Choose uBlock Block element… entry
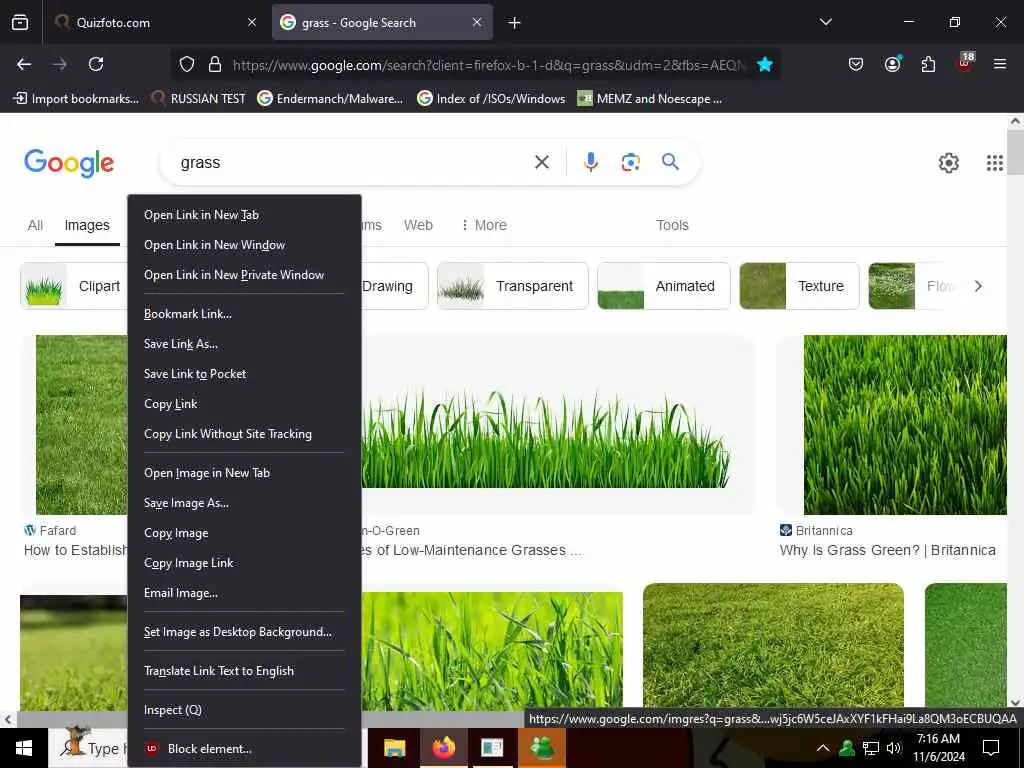The height and width of the screenshot is (768, 1024). coord(244,748)
